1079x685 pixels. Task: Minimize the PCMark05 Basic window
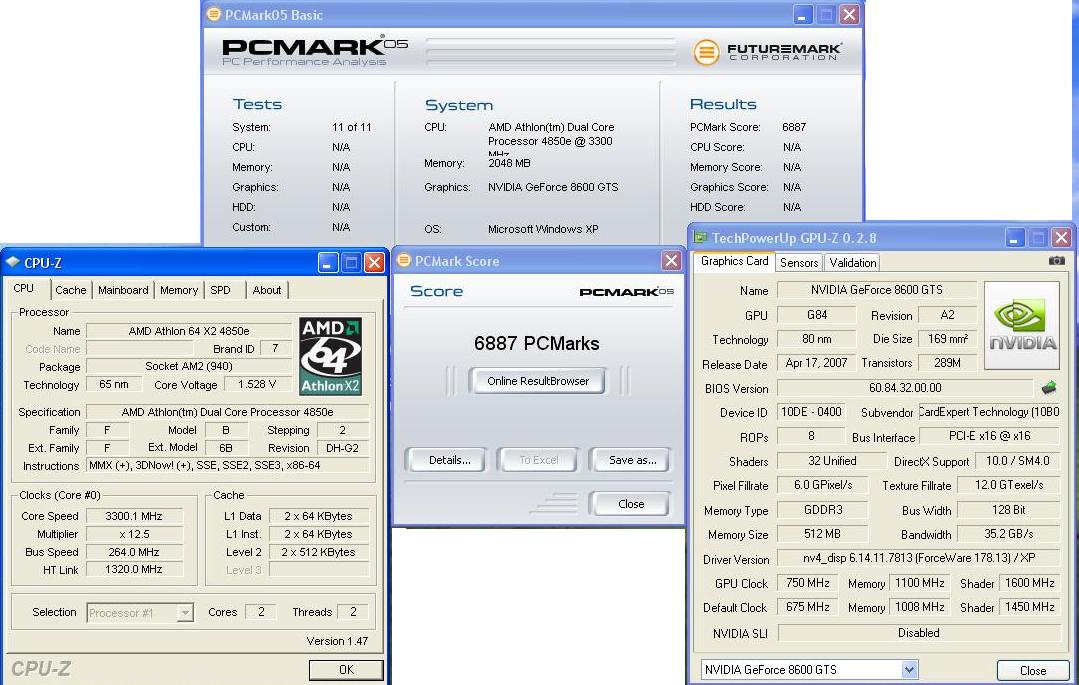tap(802, 14)
